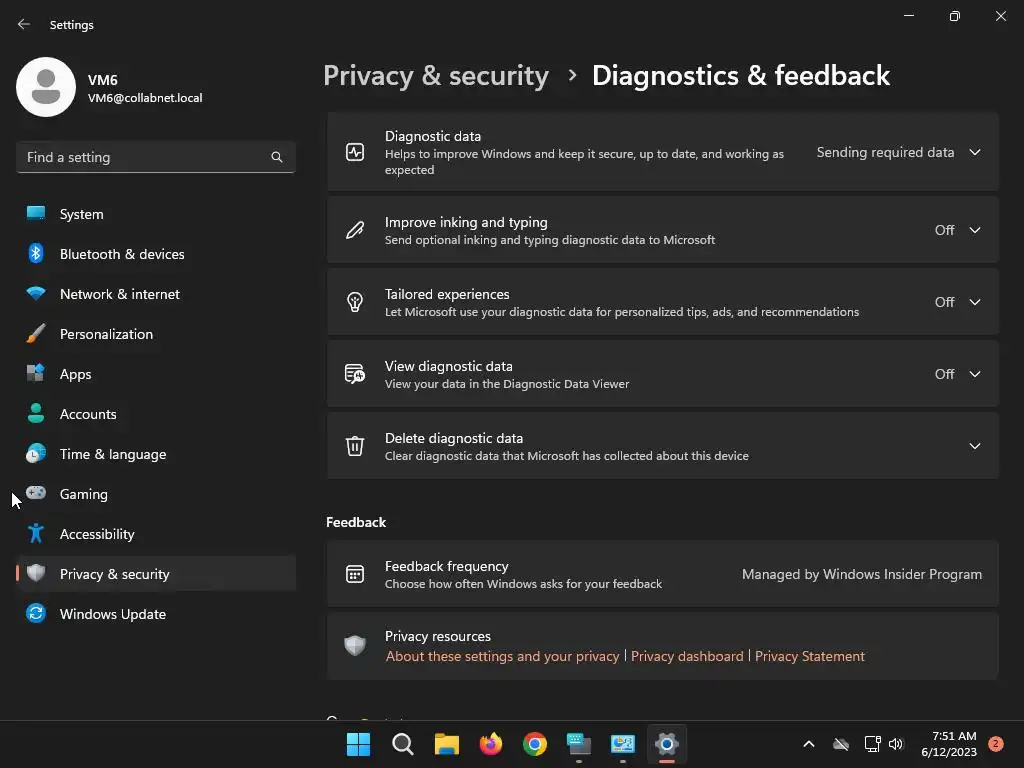Viewport: 1024px width, 768px height.
Task: Click the Privacy resources shield icon
Action: [x=355, y=645]
